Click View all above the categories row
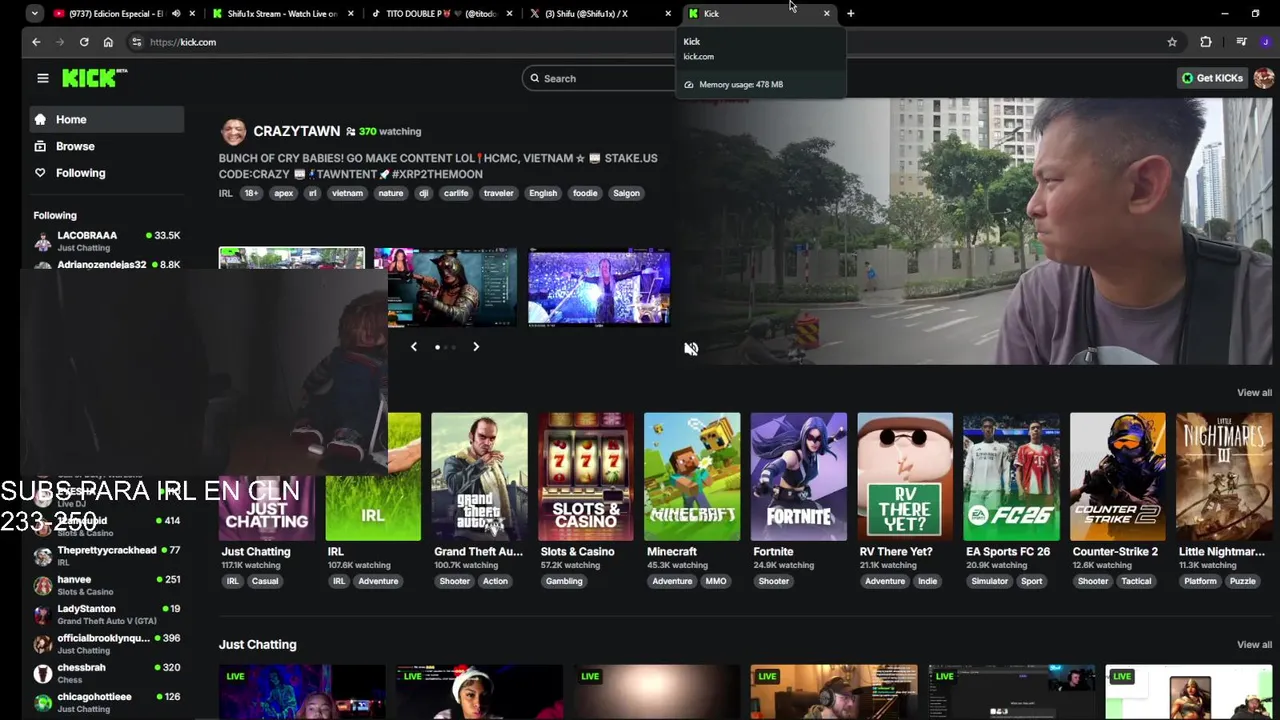The width and height of the screenshot is (1280, 720). (1254, 393)
